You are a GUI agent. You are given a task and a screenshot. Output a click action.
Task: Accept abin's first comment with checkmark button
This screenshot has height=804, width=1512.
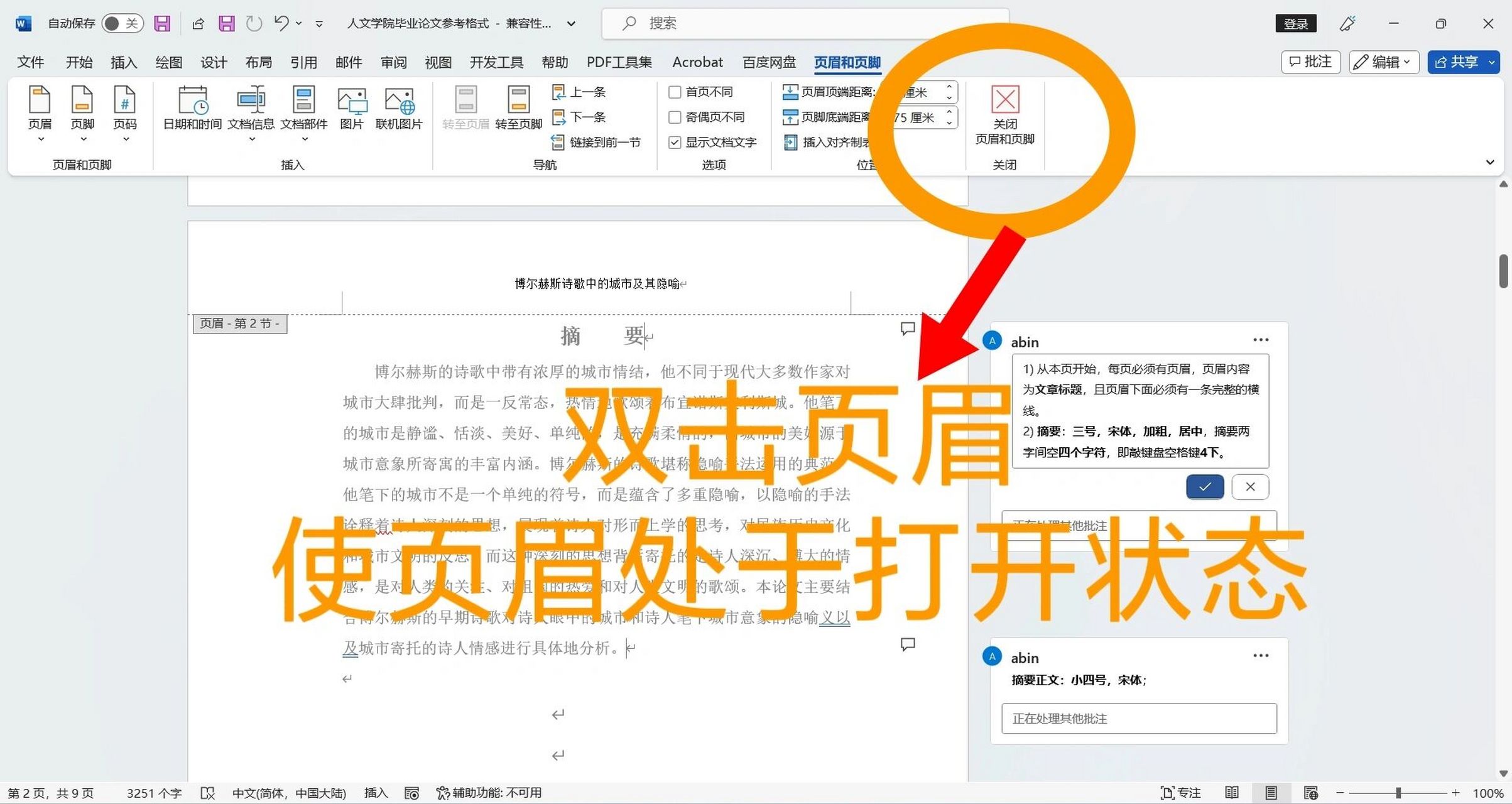[1204, 487]
